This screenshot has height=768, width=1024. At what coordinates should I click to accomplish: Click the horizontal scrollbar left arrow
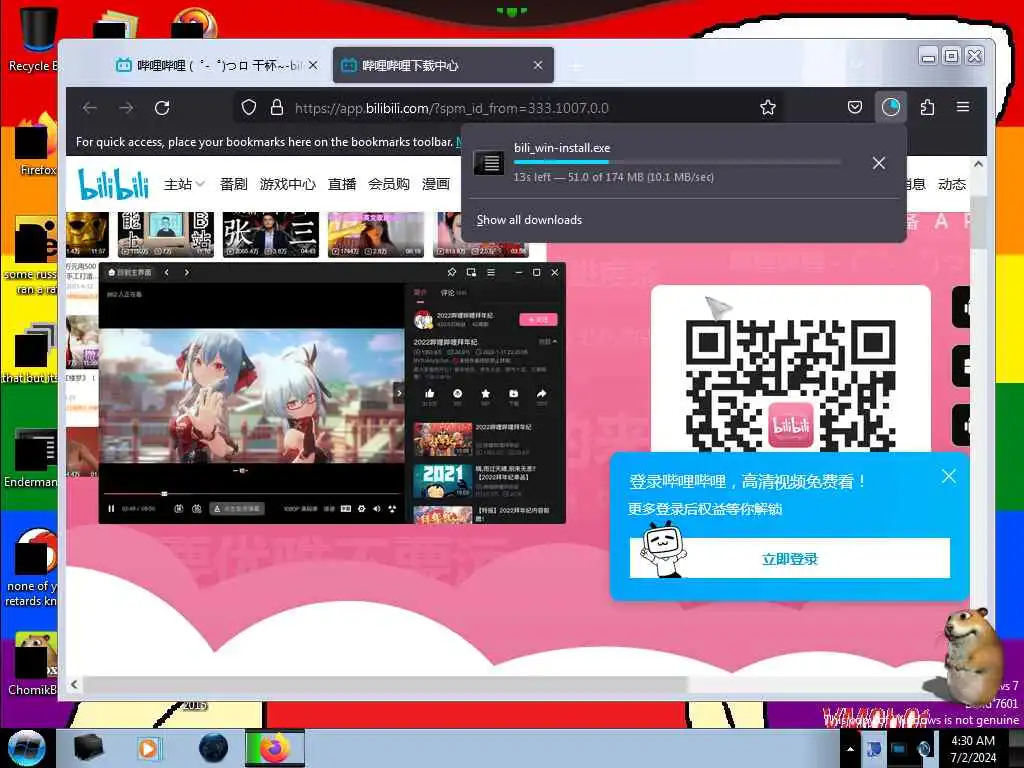(74, 684)
